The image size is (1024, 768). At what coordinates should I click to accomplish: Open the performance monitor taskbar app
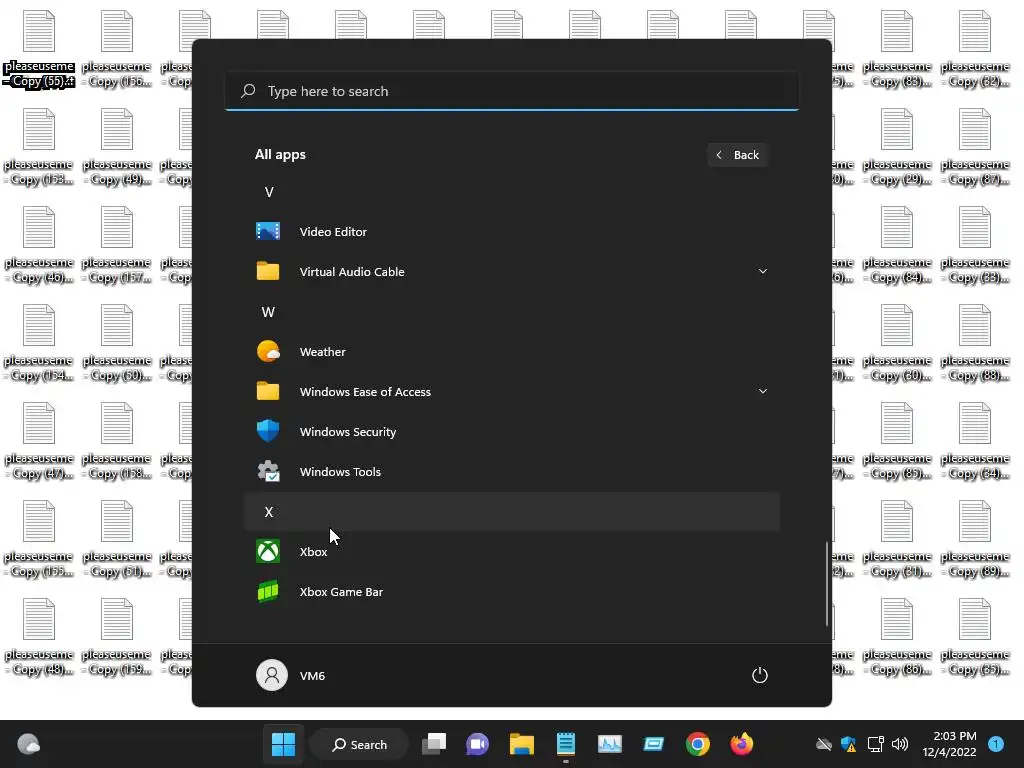[610, 744]
